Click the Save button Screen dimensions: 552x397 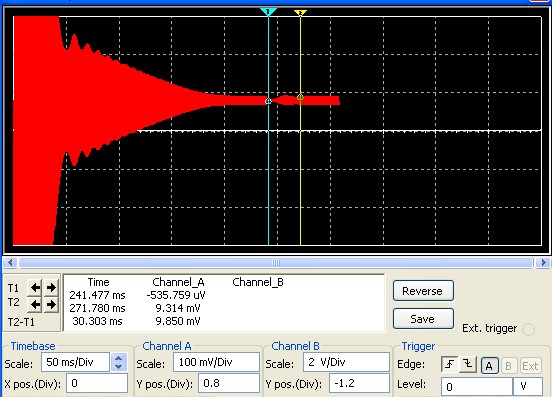(423, 319)
